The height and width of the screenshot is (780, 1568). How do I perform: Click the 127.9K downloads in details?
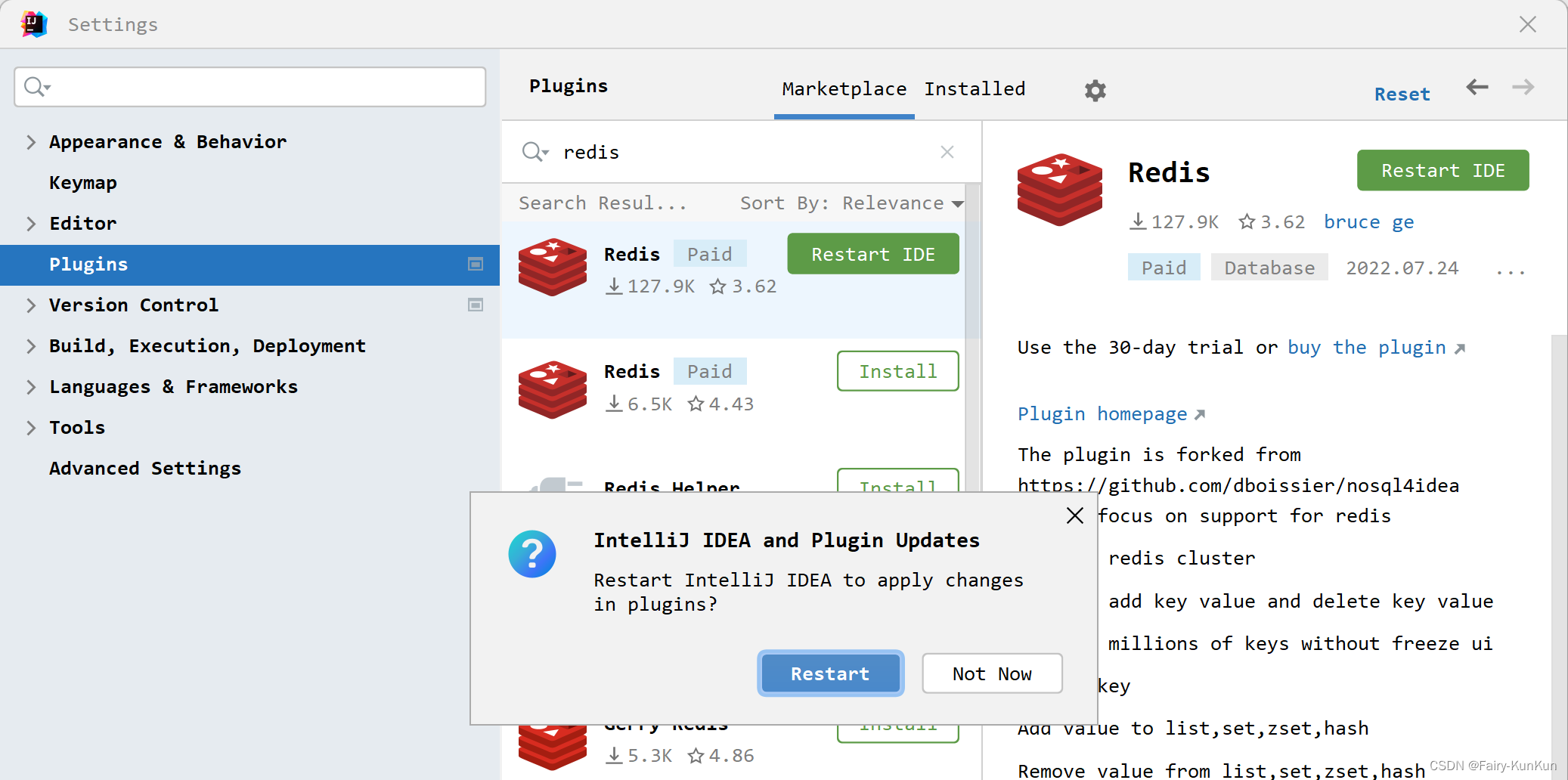1174,222
